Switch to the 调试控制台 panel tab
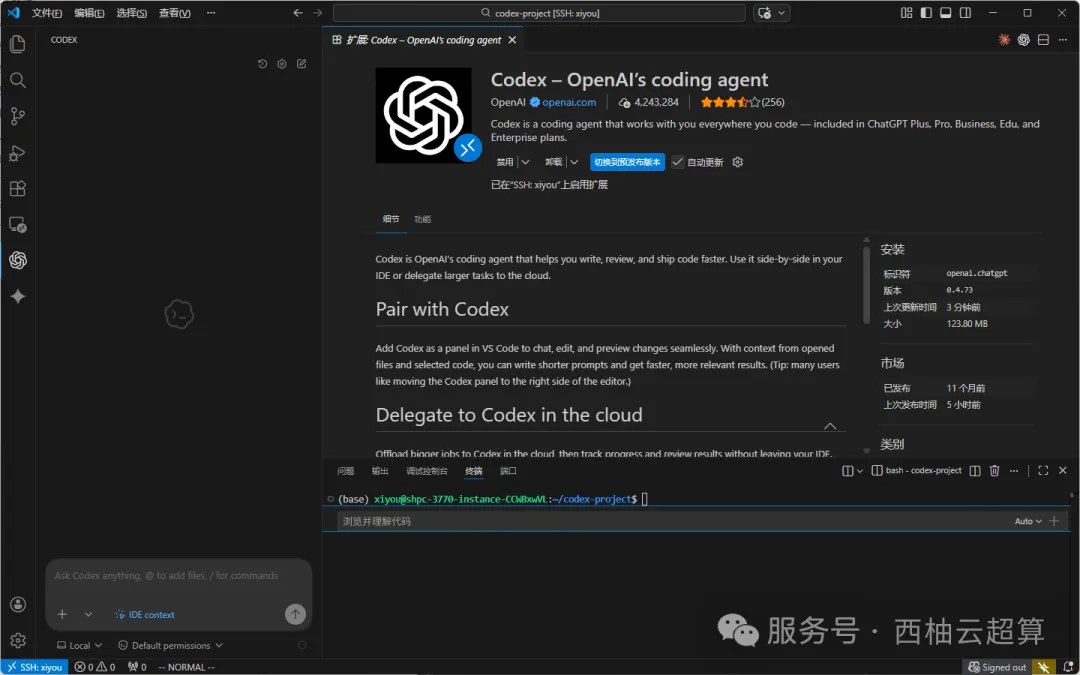 (x=427, y=471)
